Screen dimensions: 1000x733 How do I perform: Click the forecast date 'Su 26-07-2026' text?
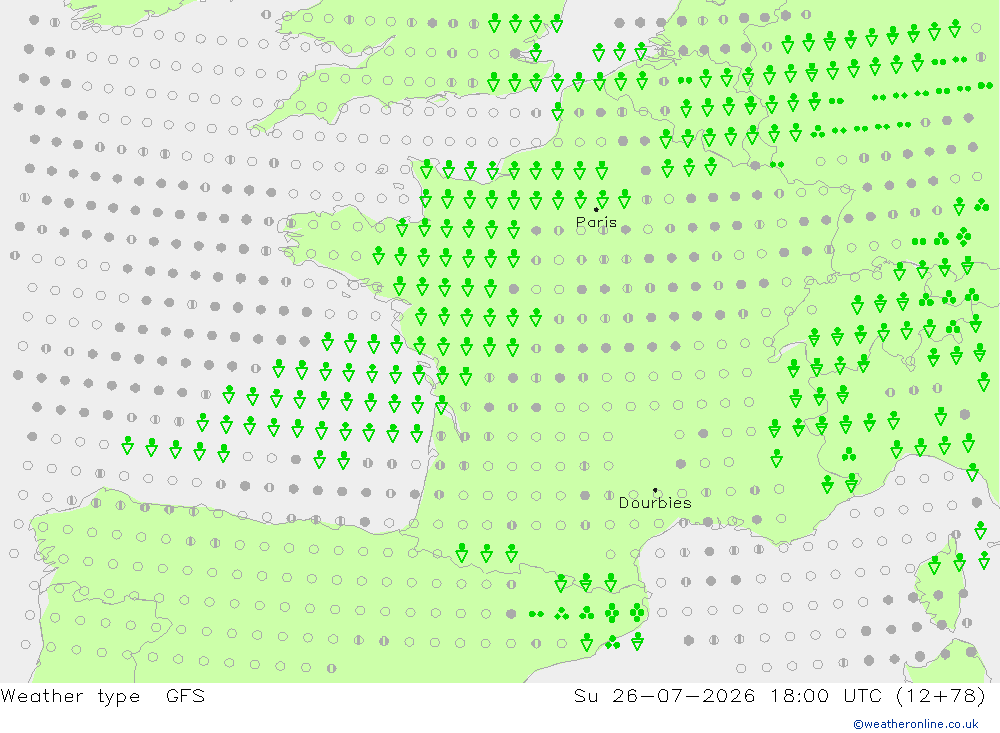tap(665, 696)
